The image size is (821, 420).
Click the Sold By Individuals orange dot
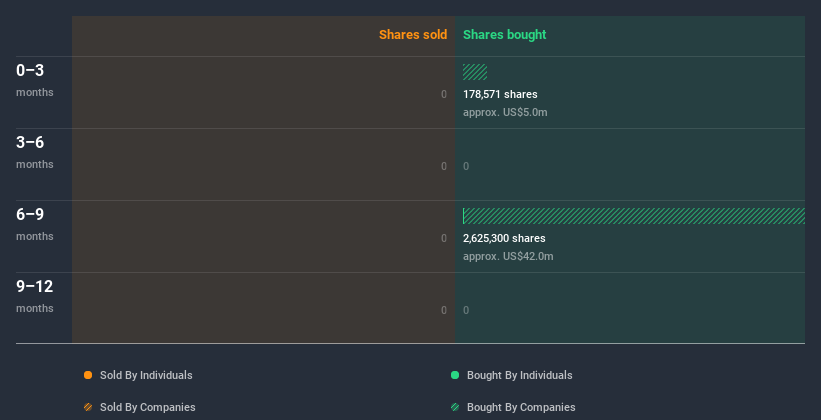pyautogui.click(x=88, y=375)
